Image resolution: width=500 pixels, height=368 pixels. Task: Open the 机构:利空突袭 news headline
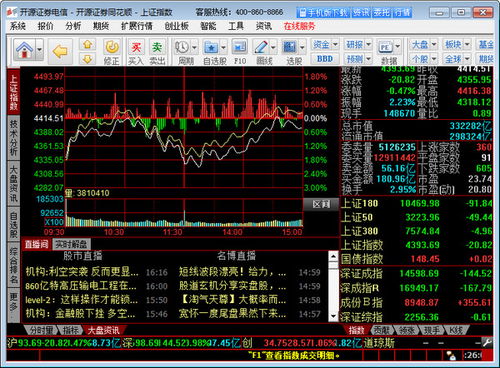click(82, 272)
